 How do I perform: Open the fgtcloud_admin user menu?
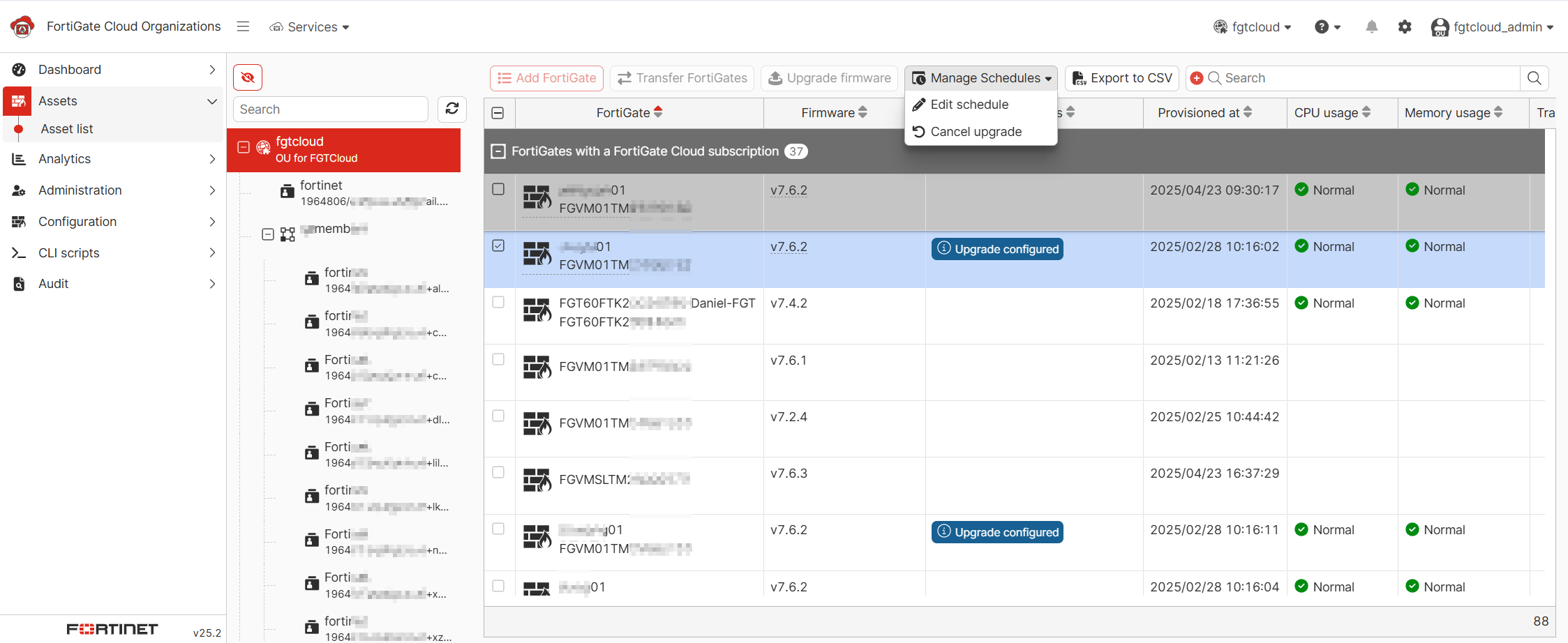1492,27
